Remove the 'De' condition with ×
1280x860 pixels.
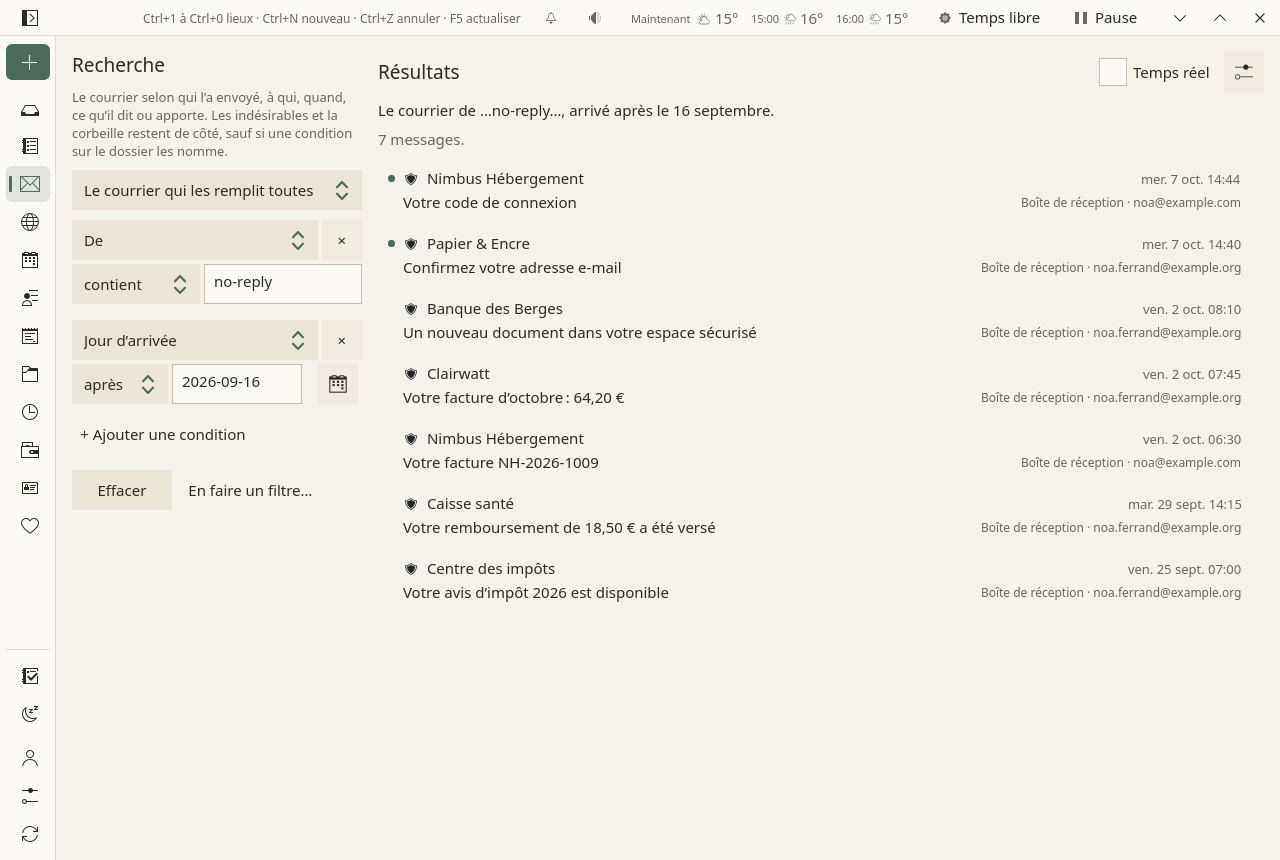pyautogui.click(x=342, y=240)
